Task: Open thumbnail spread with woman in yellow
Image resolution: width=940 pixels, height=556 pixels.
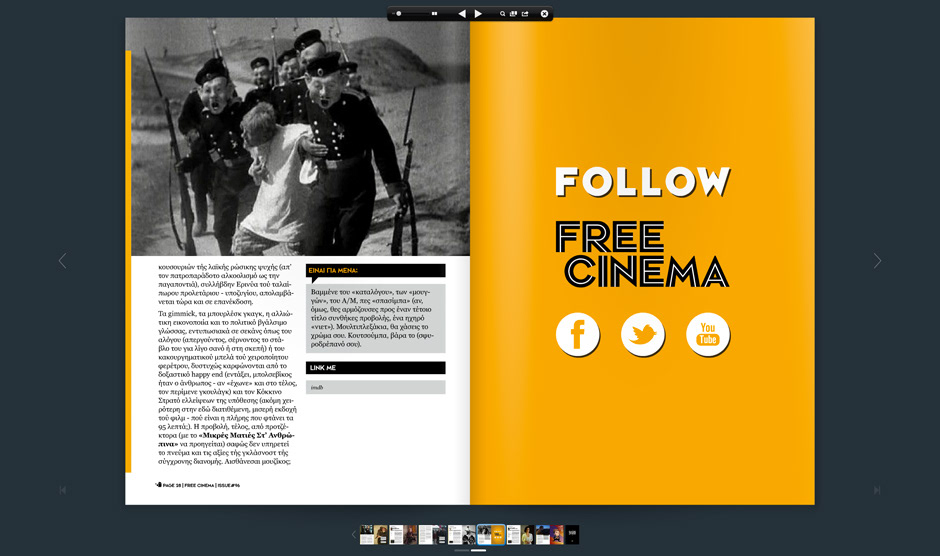Action: coord(520,534)
